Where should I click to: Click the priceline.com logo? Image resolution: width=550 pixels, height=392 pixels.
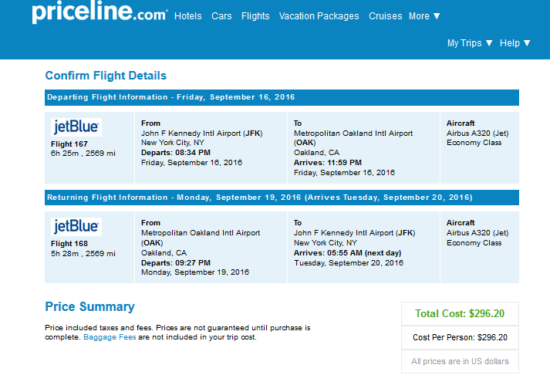pos(100,12)
